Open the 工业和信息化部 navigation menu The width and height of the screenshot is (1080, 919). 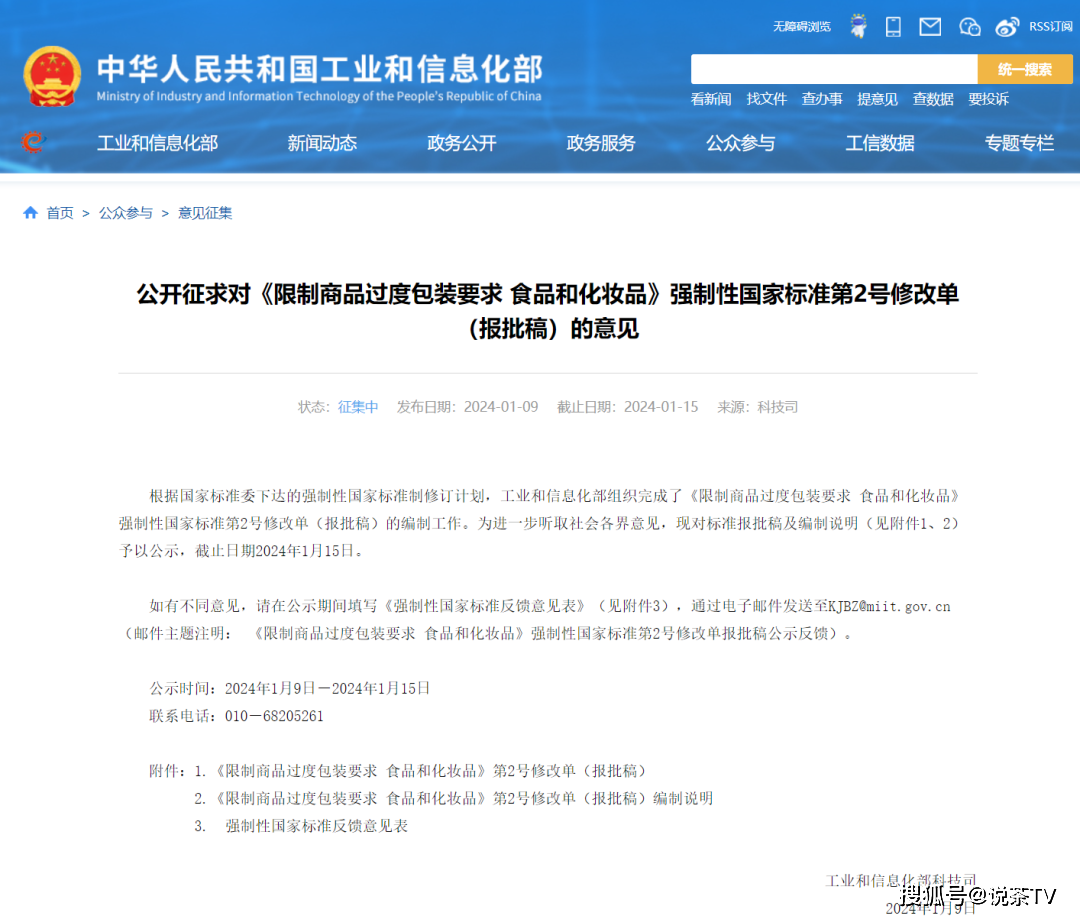point(158,143)
